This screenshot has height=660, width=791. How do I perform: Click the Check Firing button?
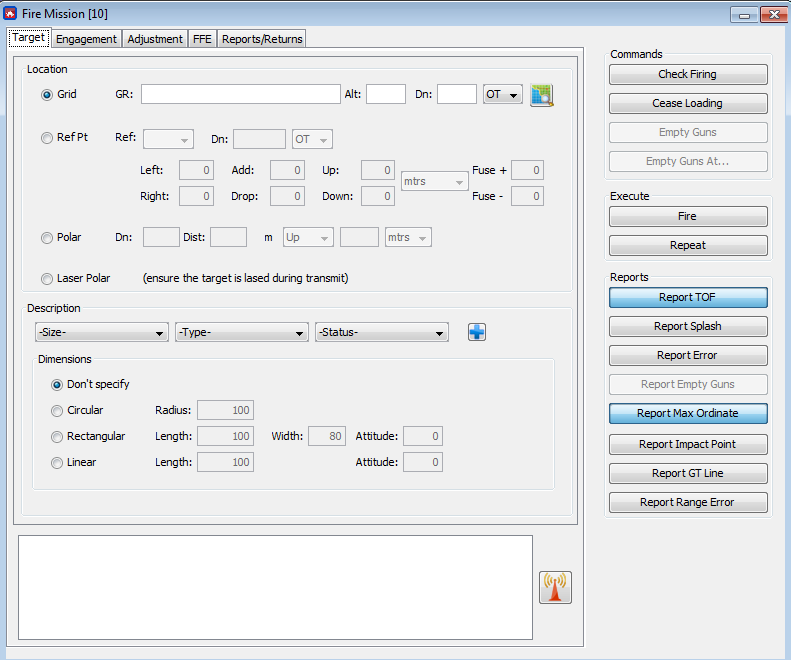click(688, 74)
